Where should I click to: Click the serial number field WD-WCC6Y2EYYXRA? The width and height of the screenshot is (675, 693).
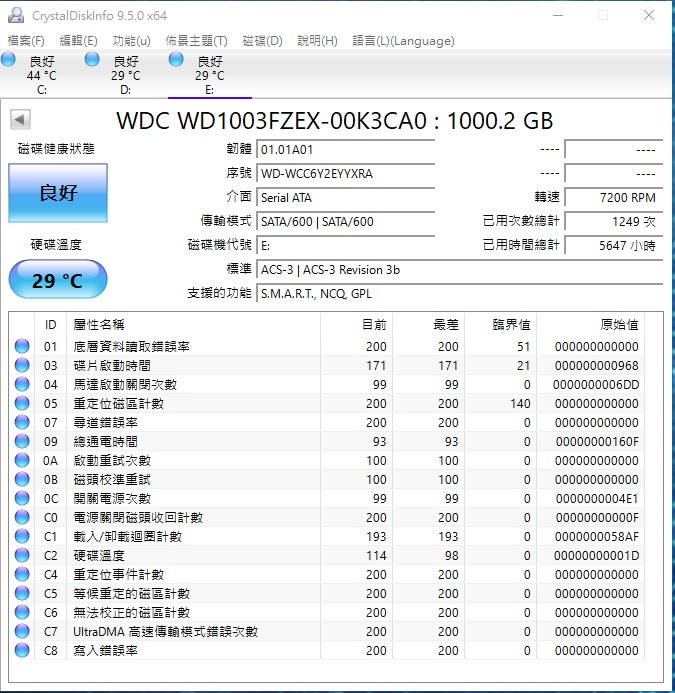tap(346, 173)
